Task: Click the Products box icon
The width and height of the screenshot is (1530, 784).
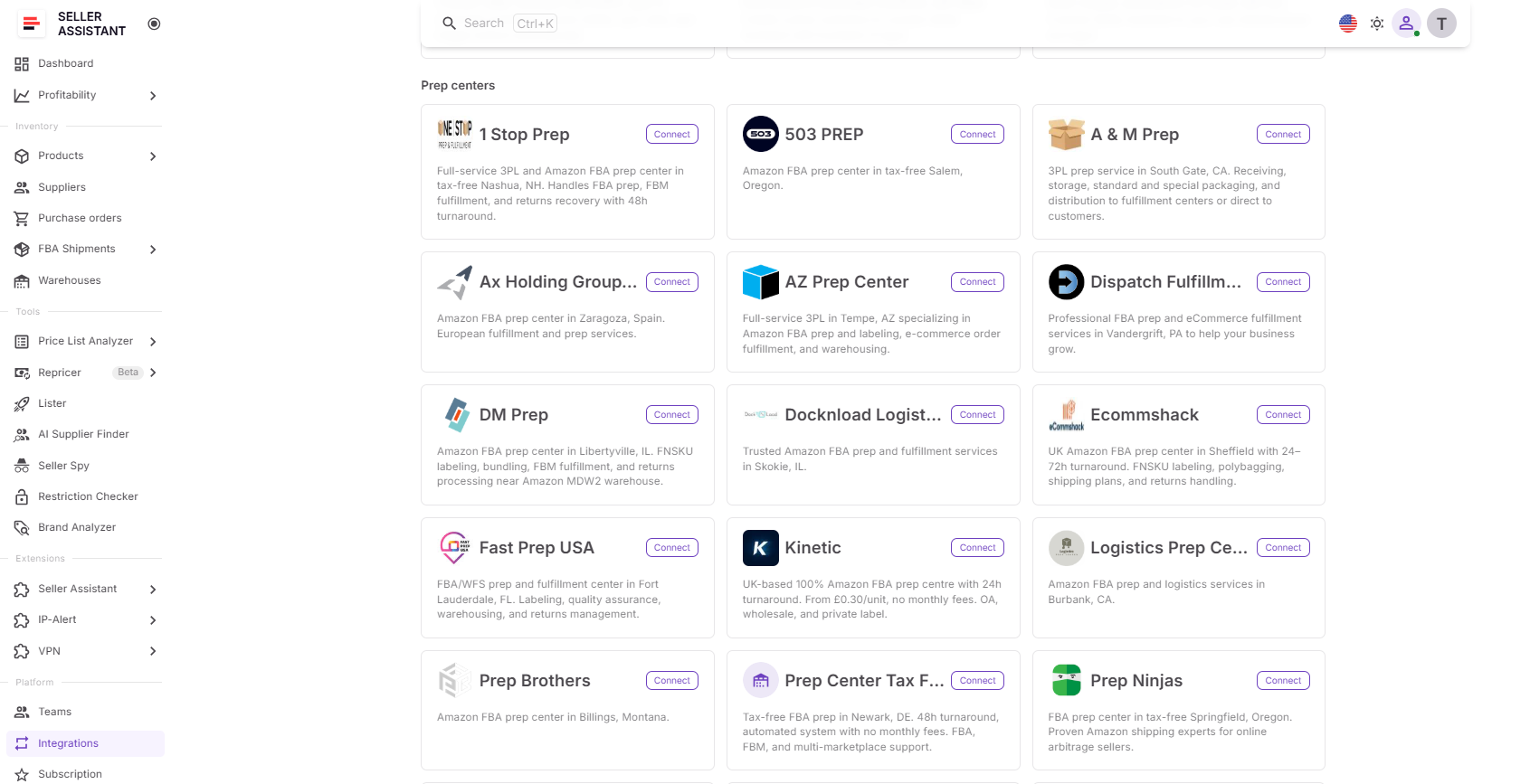Action: click(22, 156)
